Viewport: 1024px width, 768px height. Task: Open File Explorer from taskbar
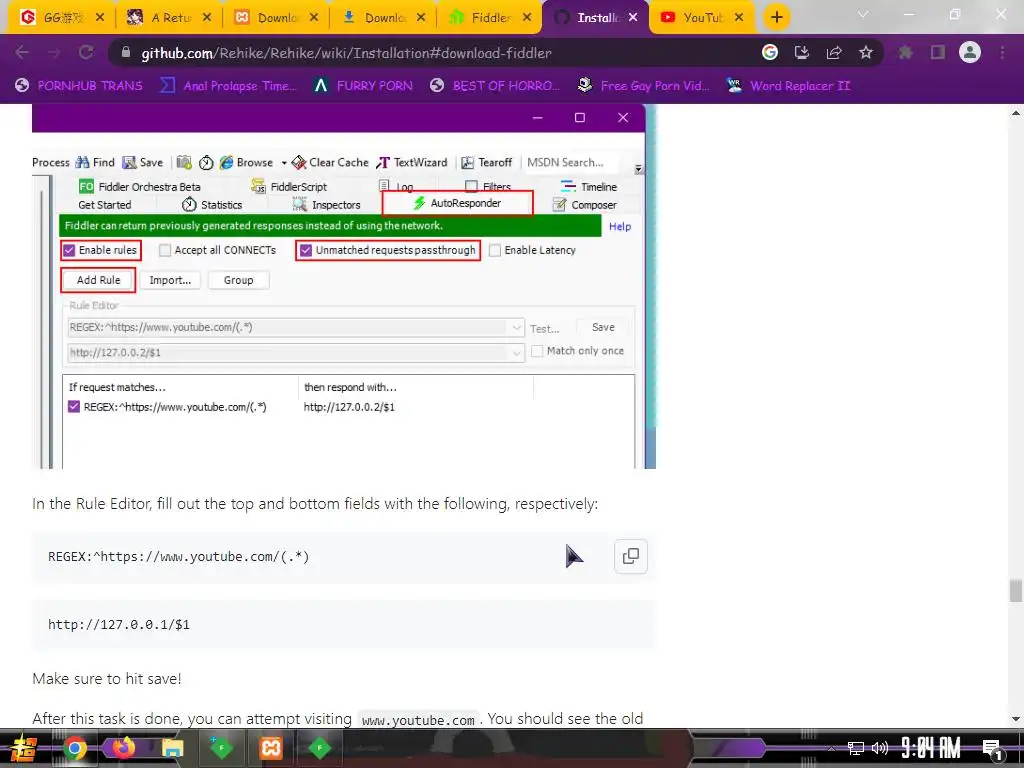pyautogui.click(x=172, y=748)
